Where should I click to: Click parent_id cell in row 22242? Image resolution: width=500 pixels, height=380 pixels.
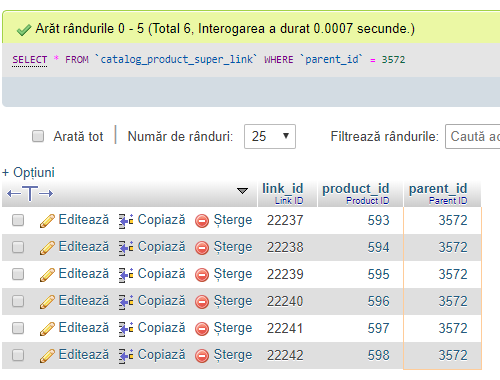click(453, 355)
